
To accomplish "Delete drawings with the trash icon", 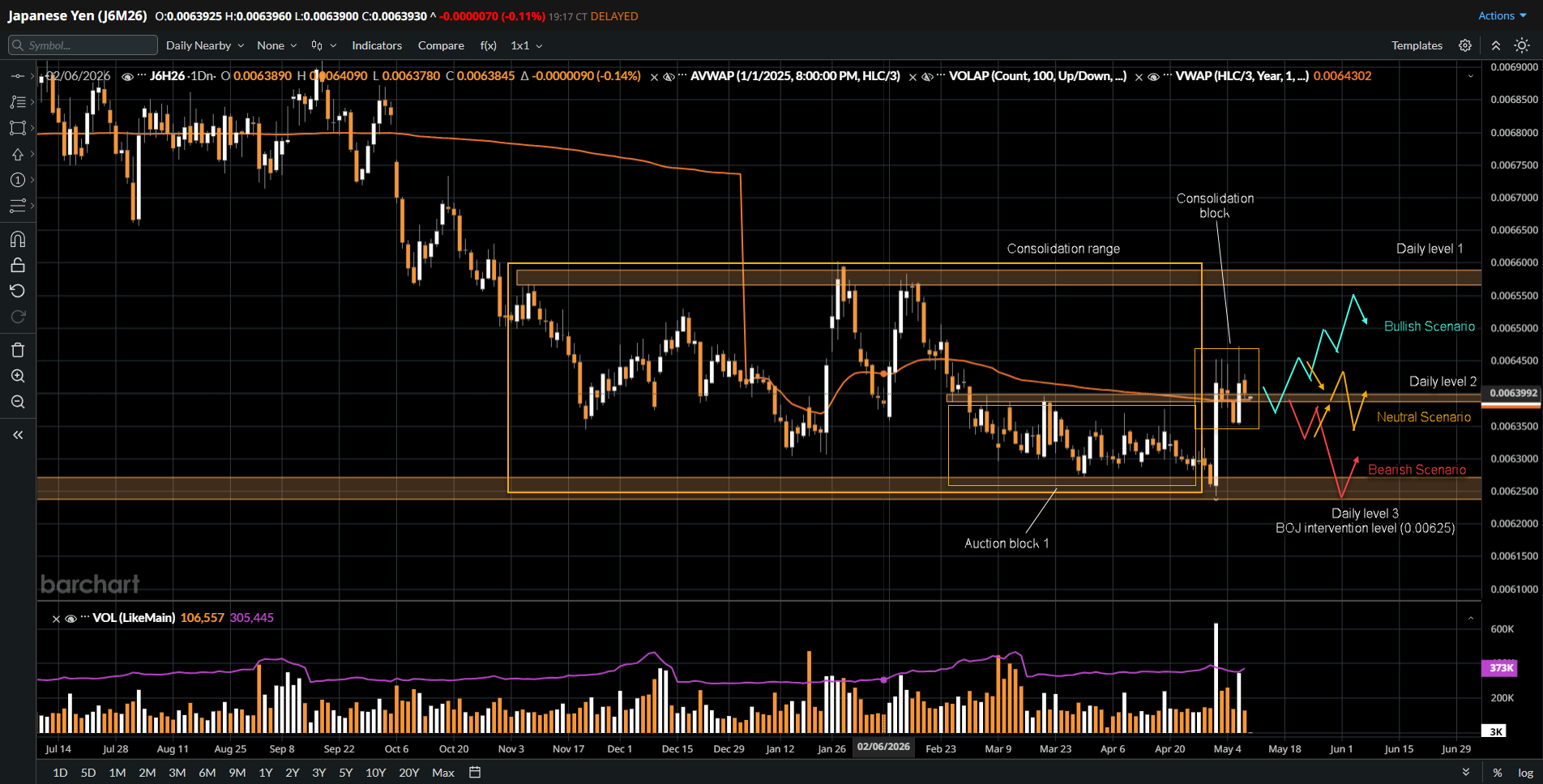I will tap(18, 350).
